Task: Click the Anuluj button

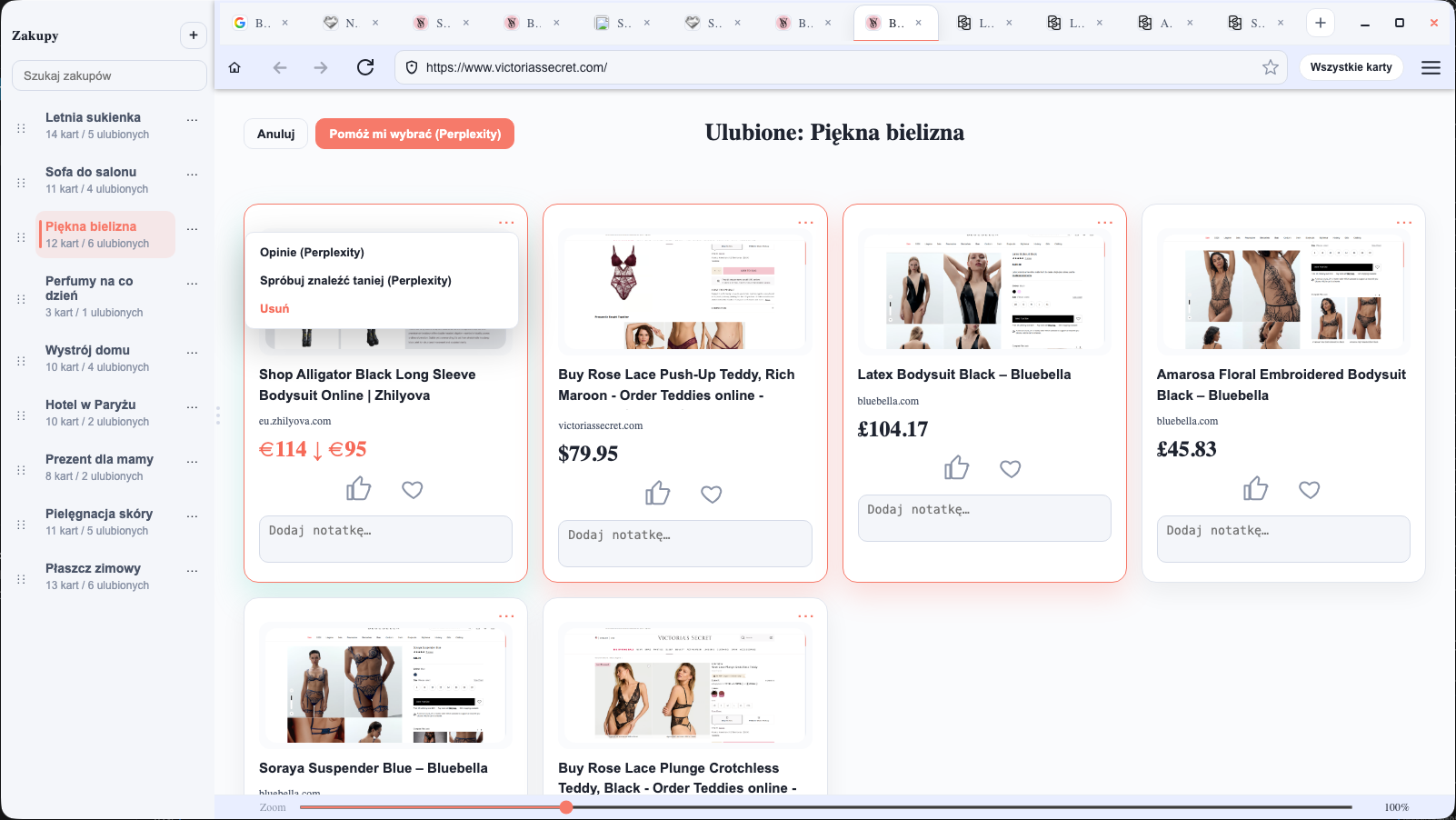Action: click(276, 134)
